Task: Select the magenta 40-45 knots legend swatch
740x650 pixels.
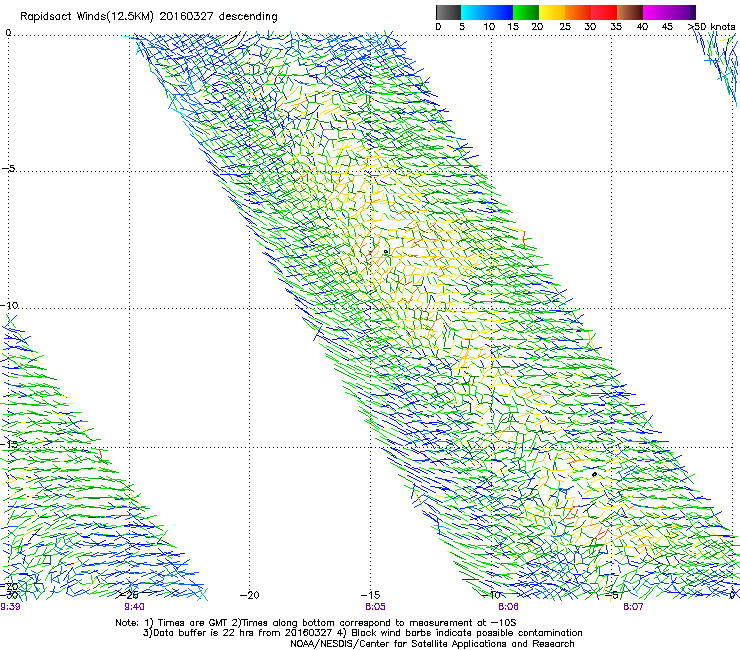Action: [x=656, y=12]
